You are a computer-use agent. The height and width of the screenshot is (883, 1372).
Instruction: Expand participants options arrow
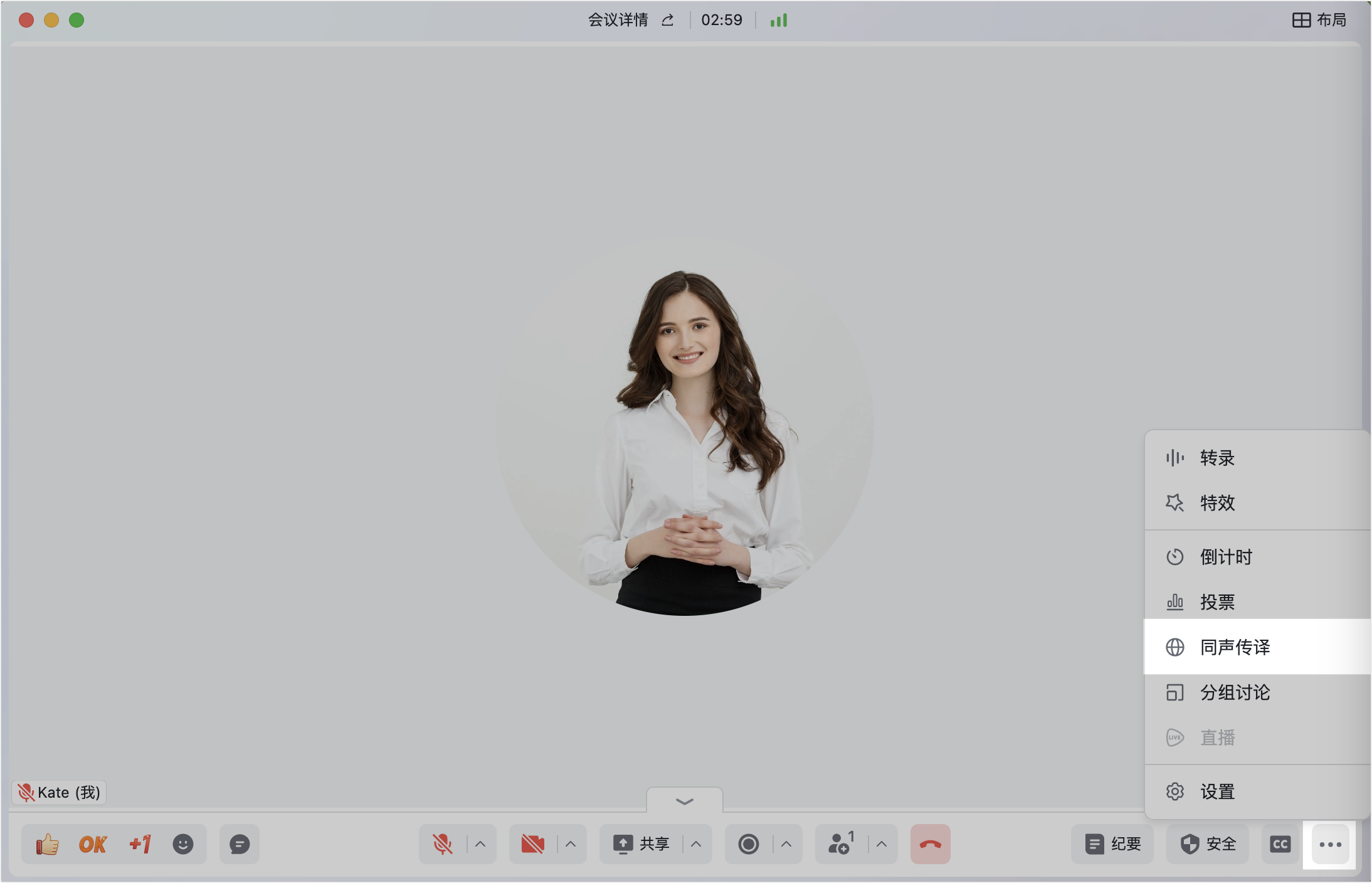pyautogui.click(x=882, y=844)
